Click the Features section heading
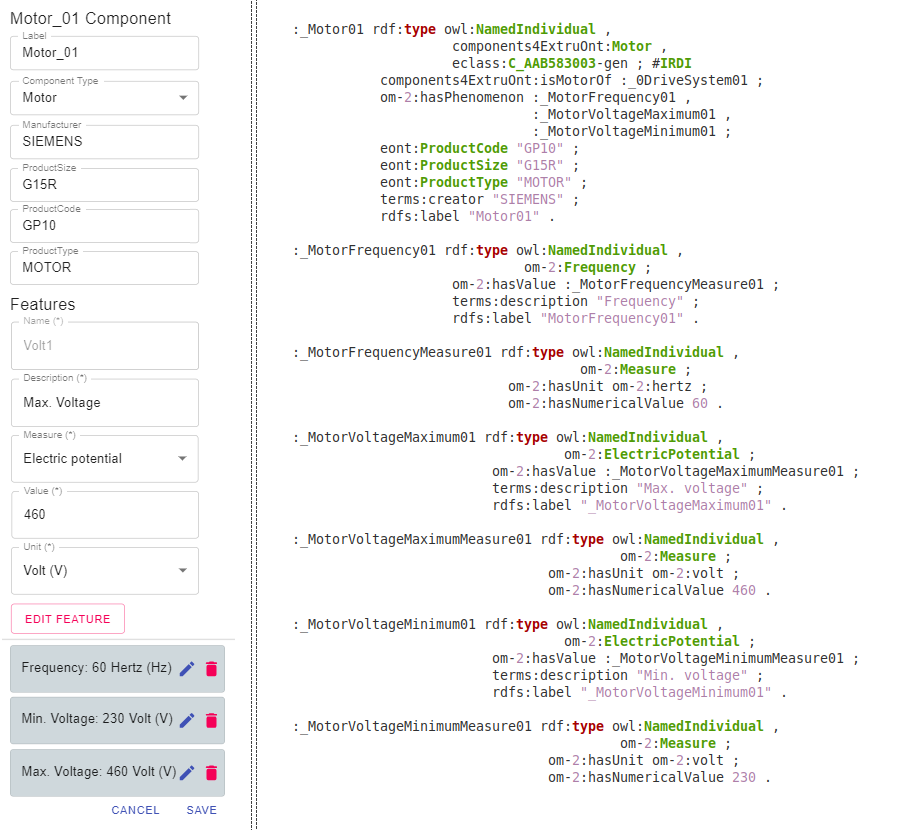 point(43,304)
